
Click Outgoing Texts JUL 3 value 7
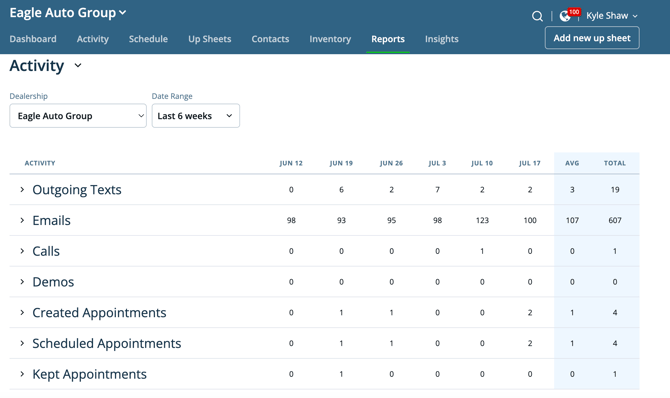(x=438, y=189)
